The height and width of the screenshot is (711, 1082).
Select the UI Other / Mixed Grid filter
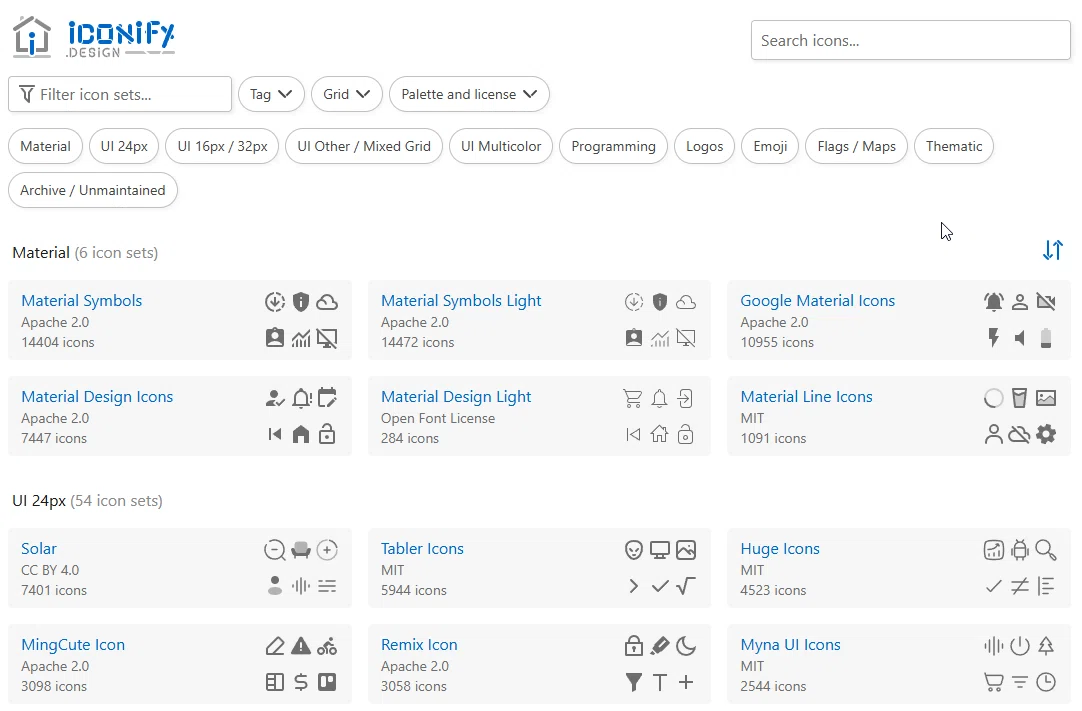[x=364, y=146]
